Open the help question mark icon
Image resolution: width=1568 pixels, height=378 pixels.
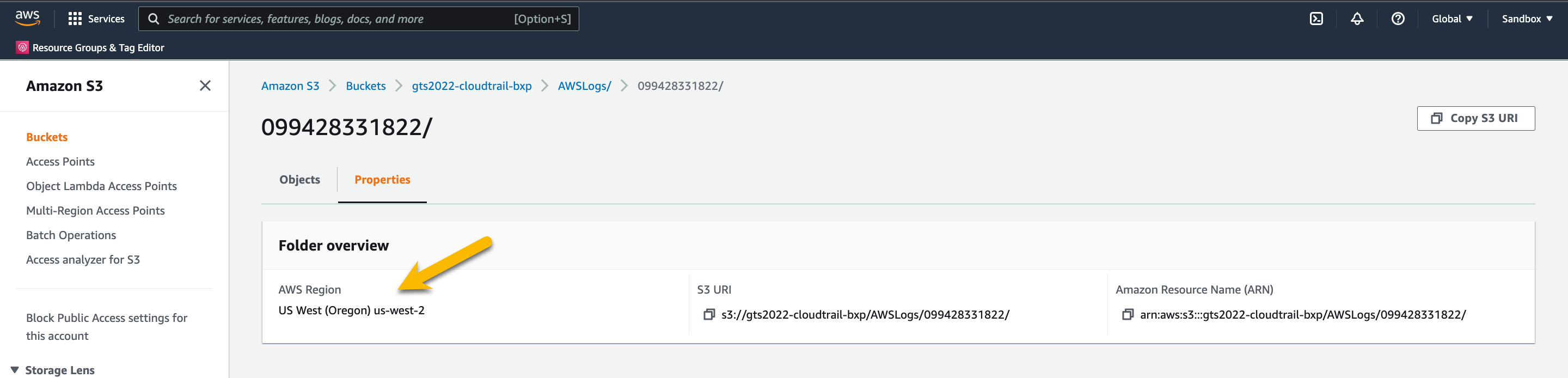click(1398, 19)
